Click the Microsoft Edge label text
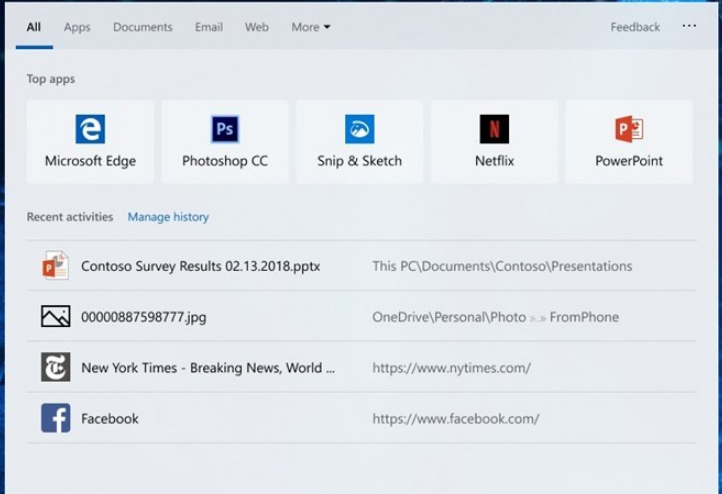The height and width of the screenshot is (494, 722). coord(90,161)
